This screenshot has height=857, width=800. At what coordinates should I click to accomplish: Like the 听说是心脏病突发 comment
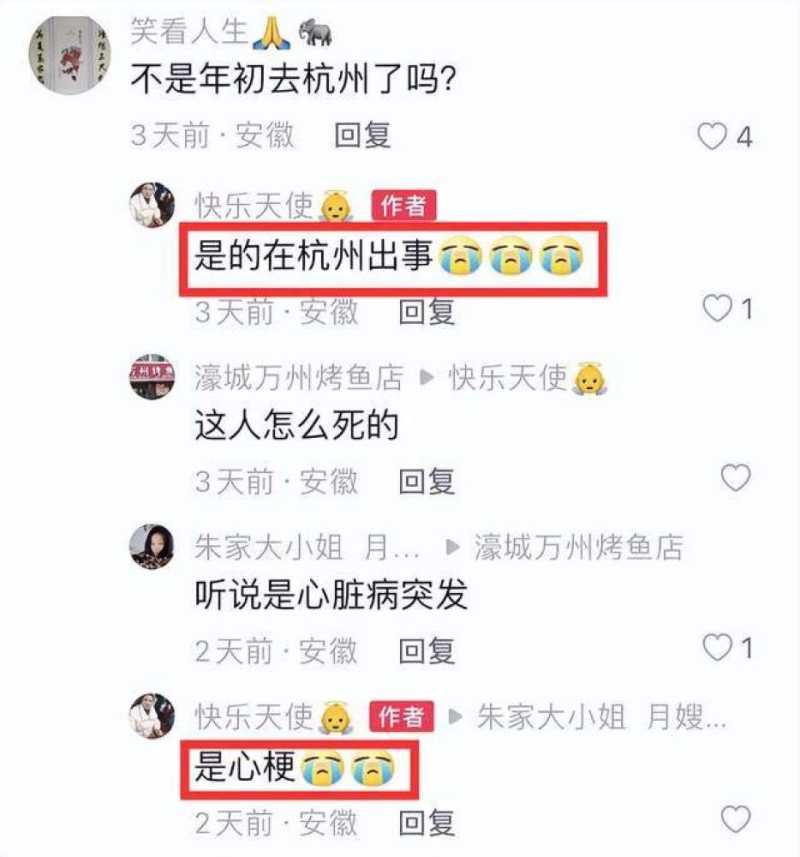717,648
